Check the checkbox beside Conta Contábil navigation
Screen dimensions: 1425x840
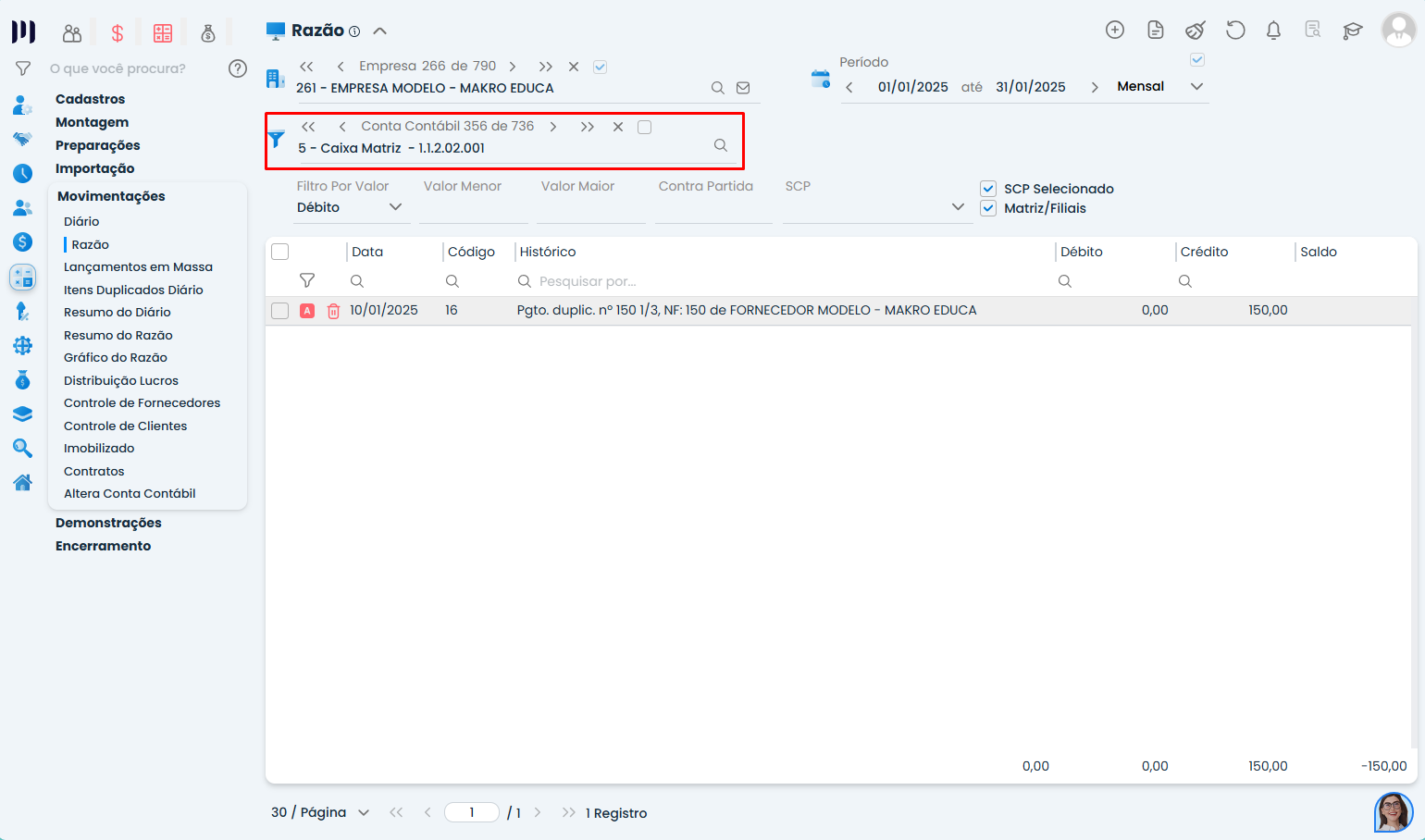[644, 127]
